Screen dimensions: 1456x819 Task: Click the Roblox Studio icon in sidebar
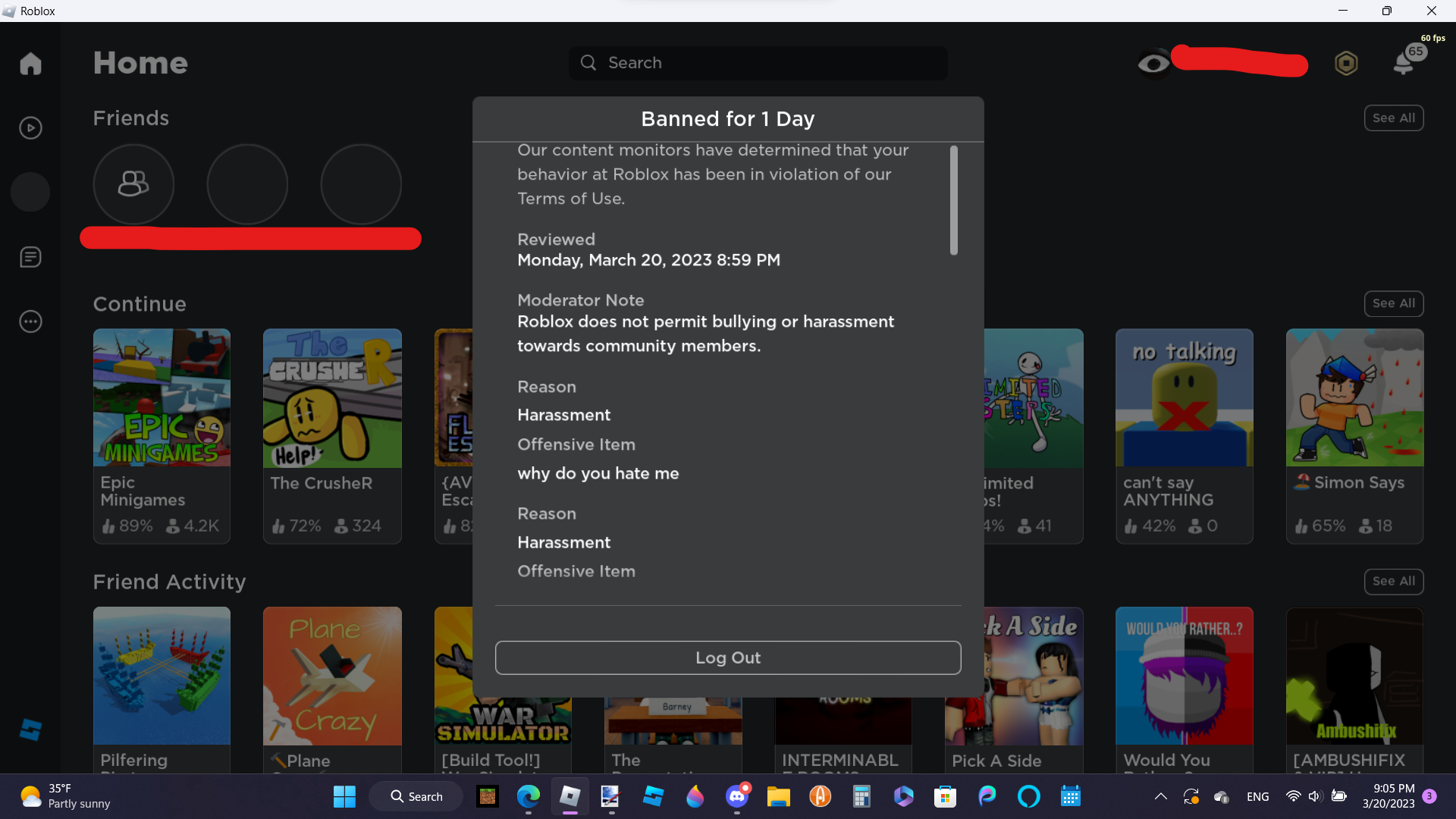point(30,730)
